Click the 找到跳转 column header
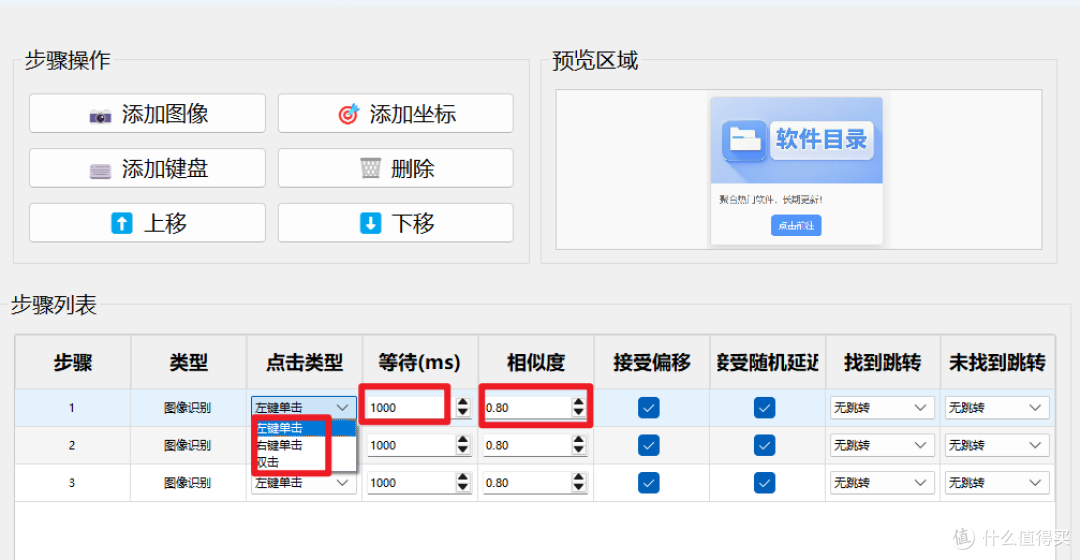 tap(883, 362)
